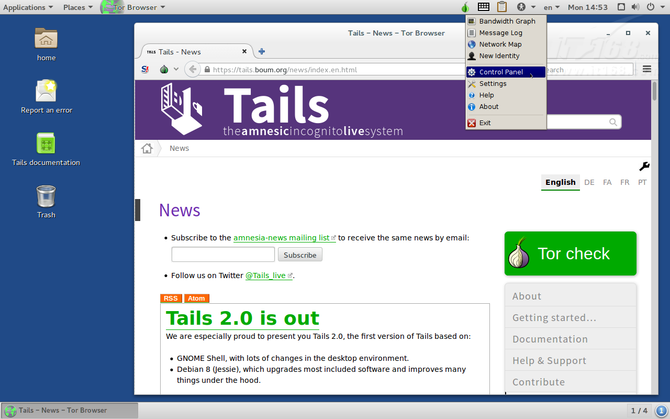670x419 pixels.
Task: Switch page language to FR
Action: point(624,182)
